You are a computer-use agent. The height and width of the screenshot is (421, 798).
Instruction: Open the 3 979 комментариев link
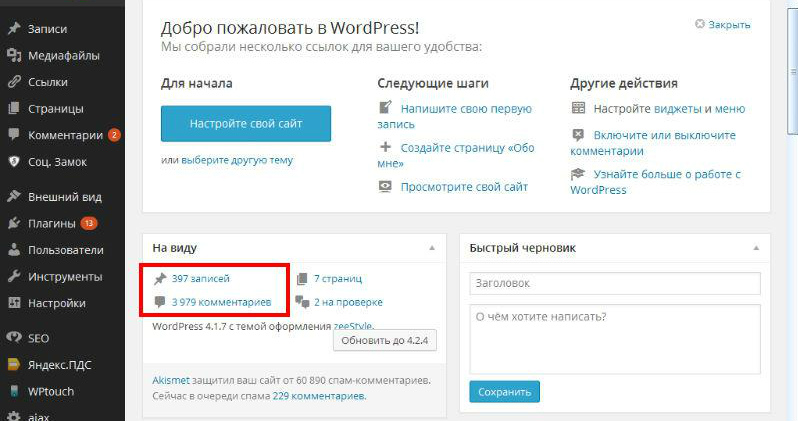point(221,302)
